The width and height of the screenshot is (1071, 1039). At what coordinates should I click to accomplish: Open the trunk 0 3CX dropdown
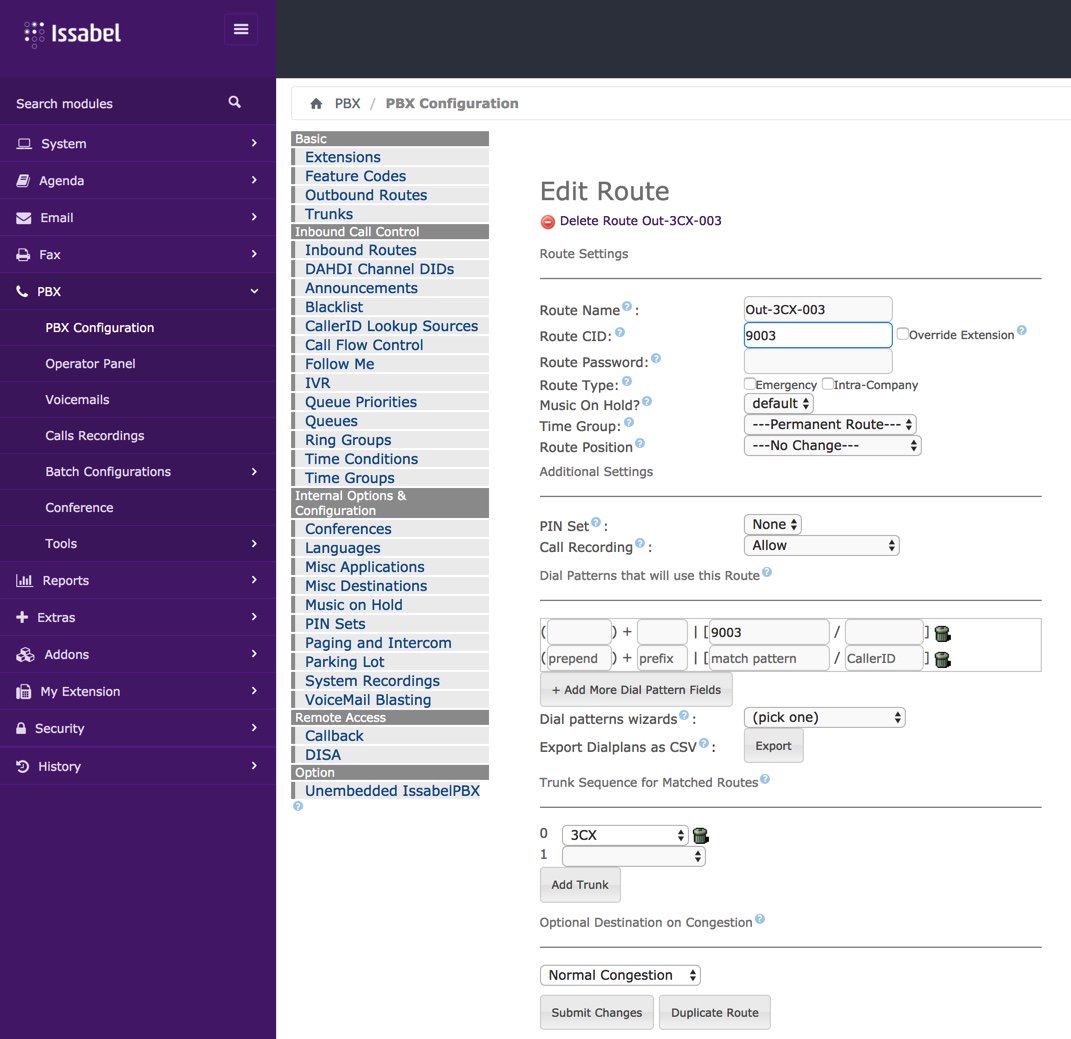[x=624, y=835]
